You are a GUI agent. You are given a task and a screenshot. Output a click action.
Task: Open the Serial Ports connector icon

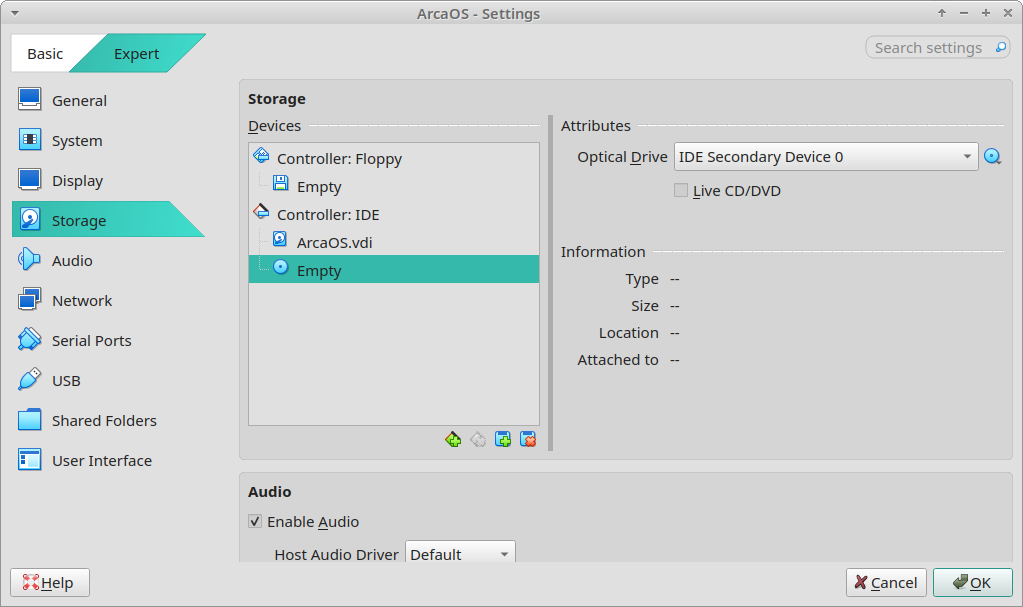coord(29,340)
